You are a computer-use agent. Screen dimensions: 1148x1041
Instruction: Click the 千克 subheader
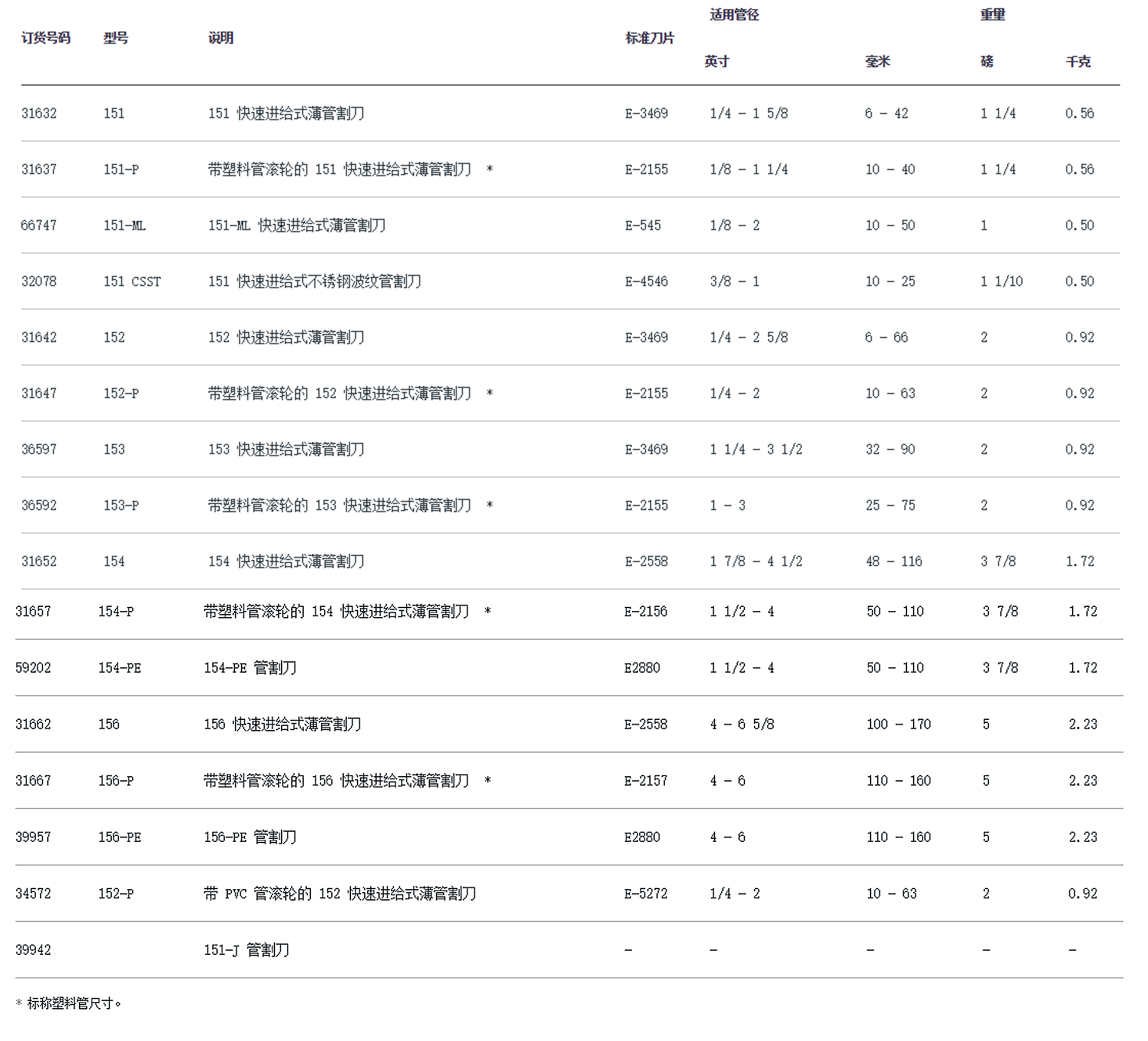tap(1078, 61)
